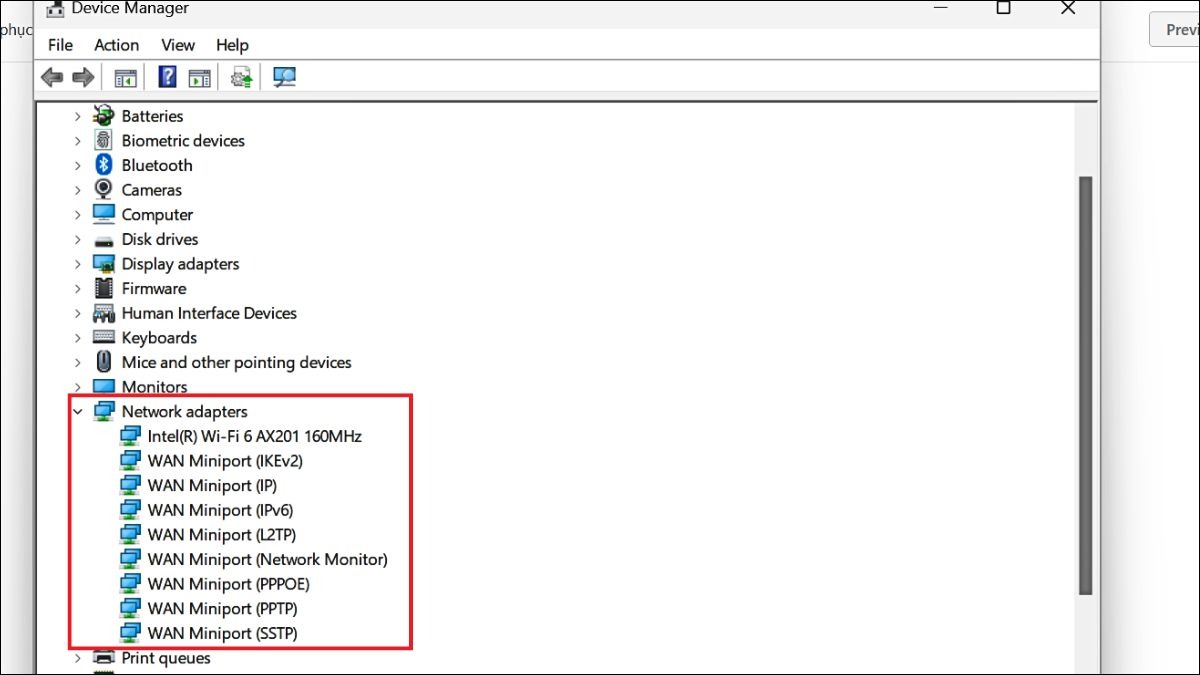
Task: Expand the Display adapters node chevron
Action: (78, 264)
